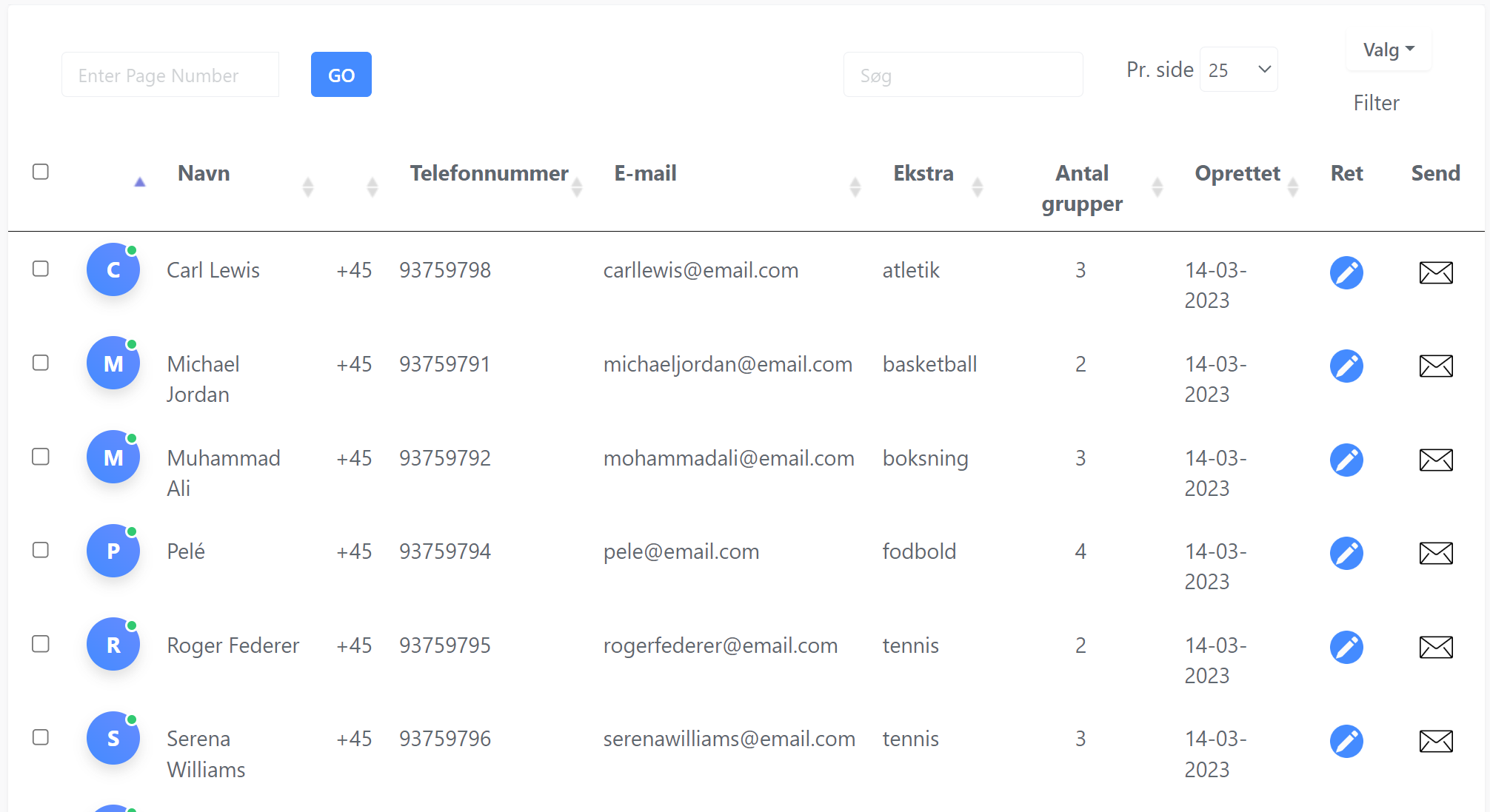Edit Carl Lewis with the pencil icon
The image size is (1490, 812).
coord(1346,272)
